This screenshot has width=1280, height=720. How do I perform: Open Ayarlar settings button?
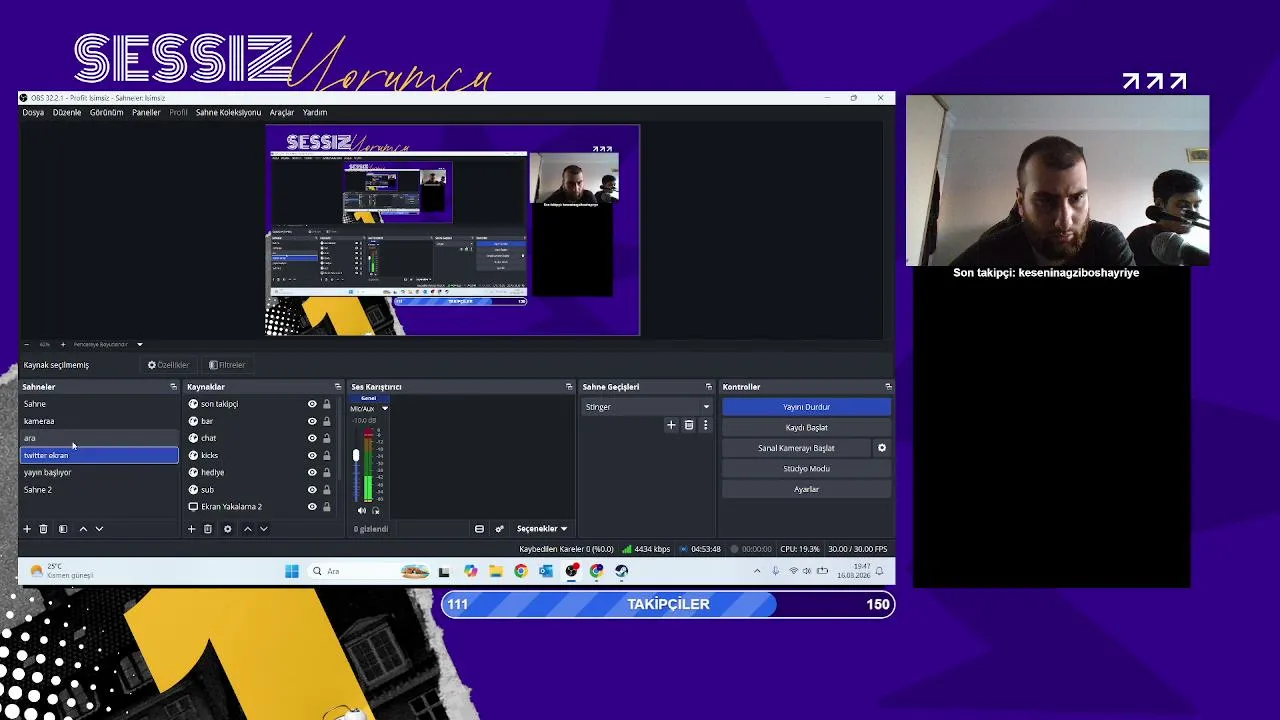click(806, 489)
